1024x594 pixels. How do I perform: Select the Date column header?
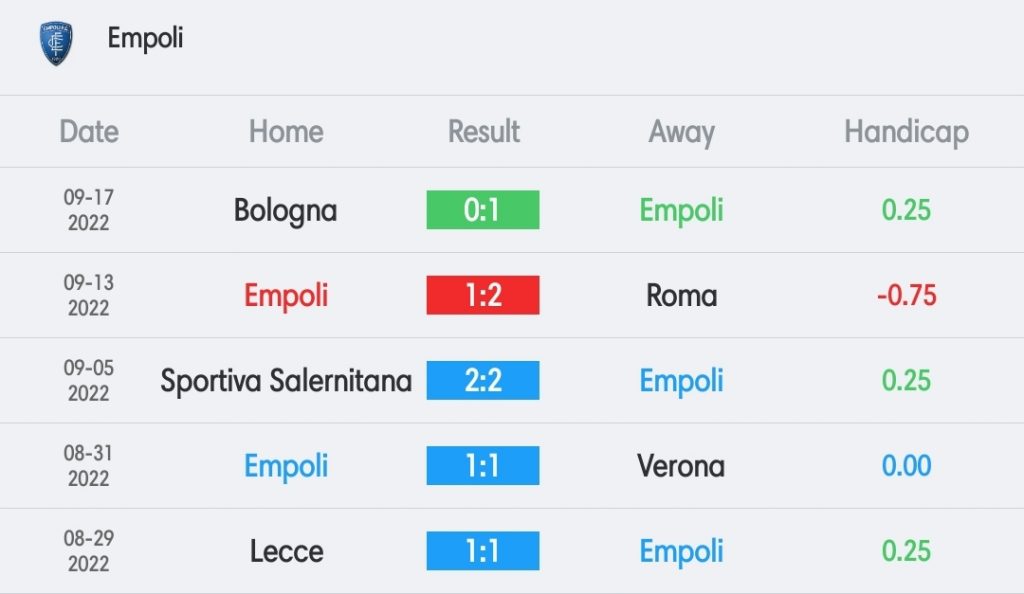pos(89,132)
